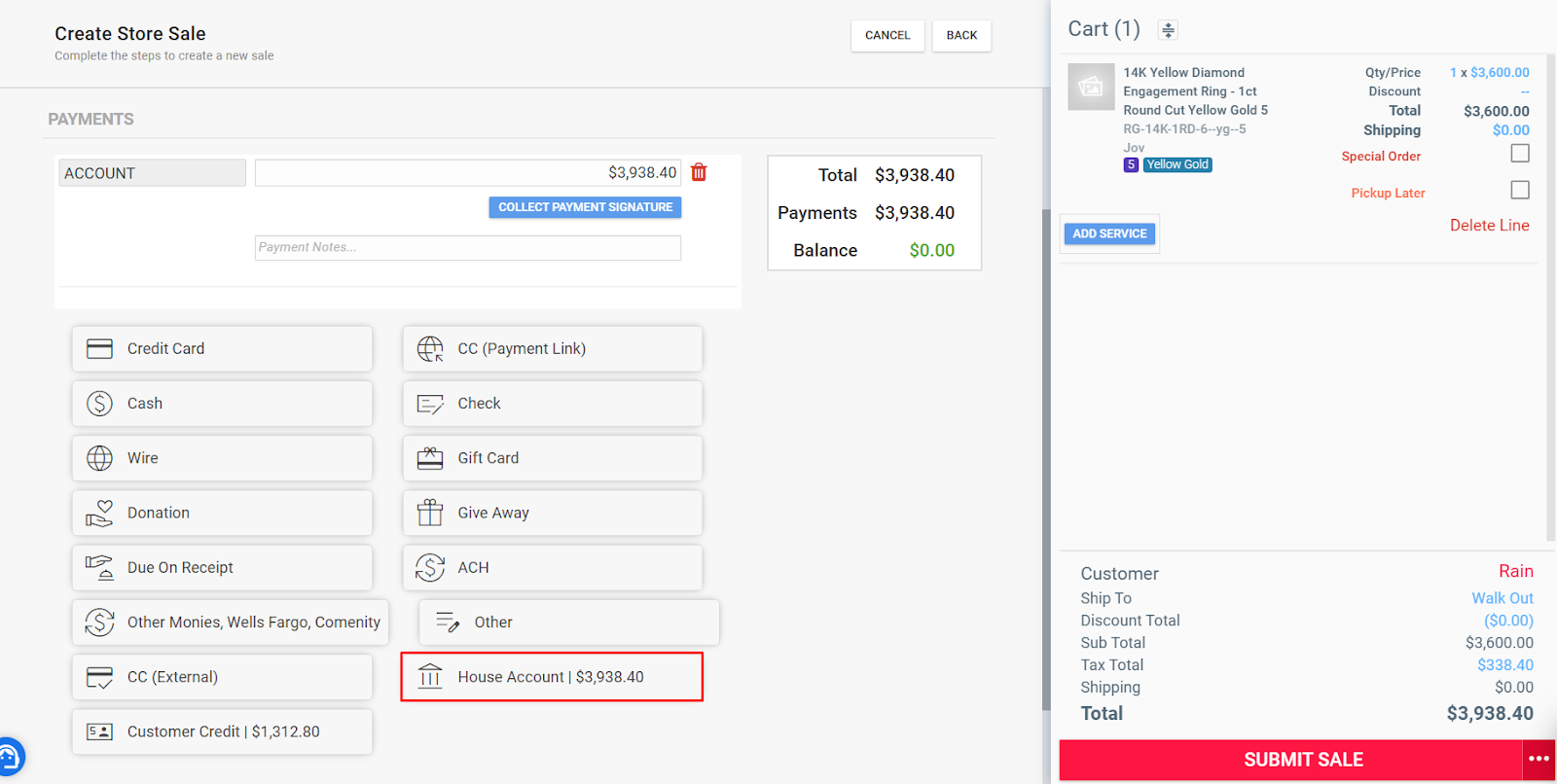Click the Tax Total $338.40 value

point(1504,665)
